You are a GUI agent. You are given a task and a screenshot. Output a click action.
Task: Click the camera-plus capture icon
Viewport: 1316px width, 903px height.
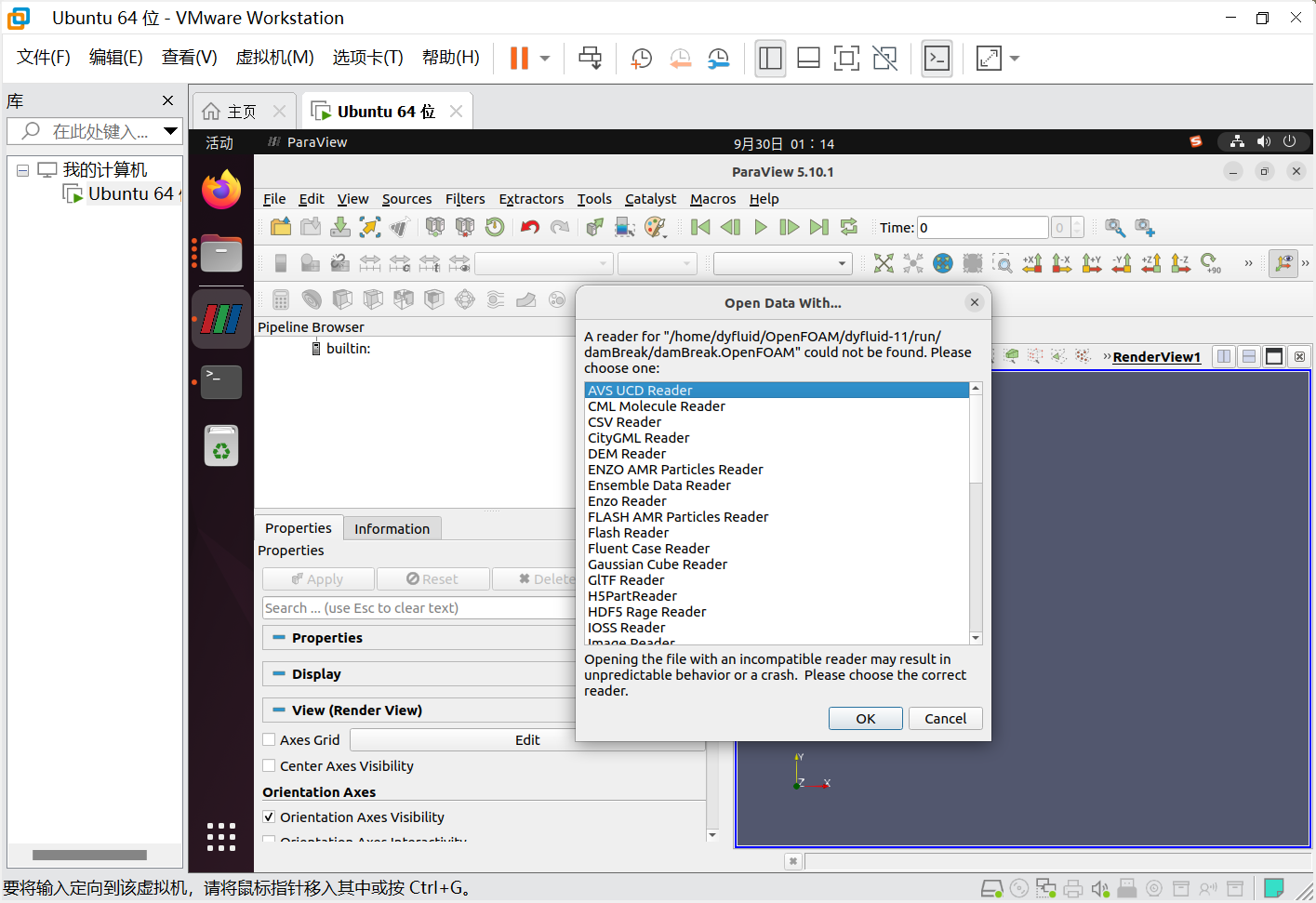[x=1145, y=228]
